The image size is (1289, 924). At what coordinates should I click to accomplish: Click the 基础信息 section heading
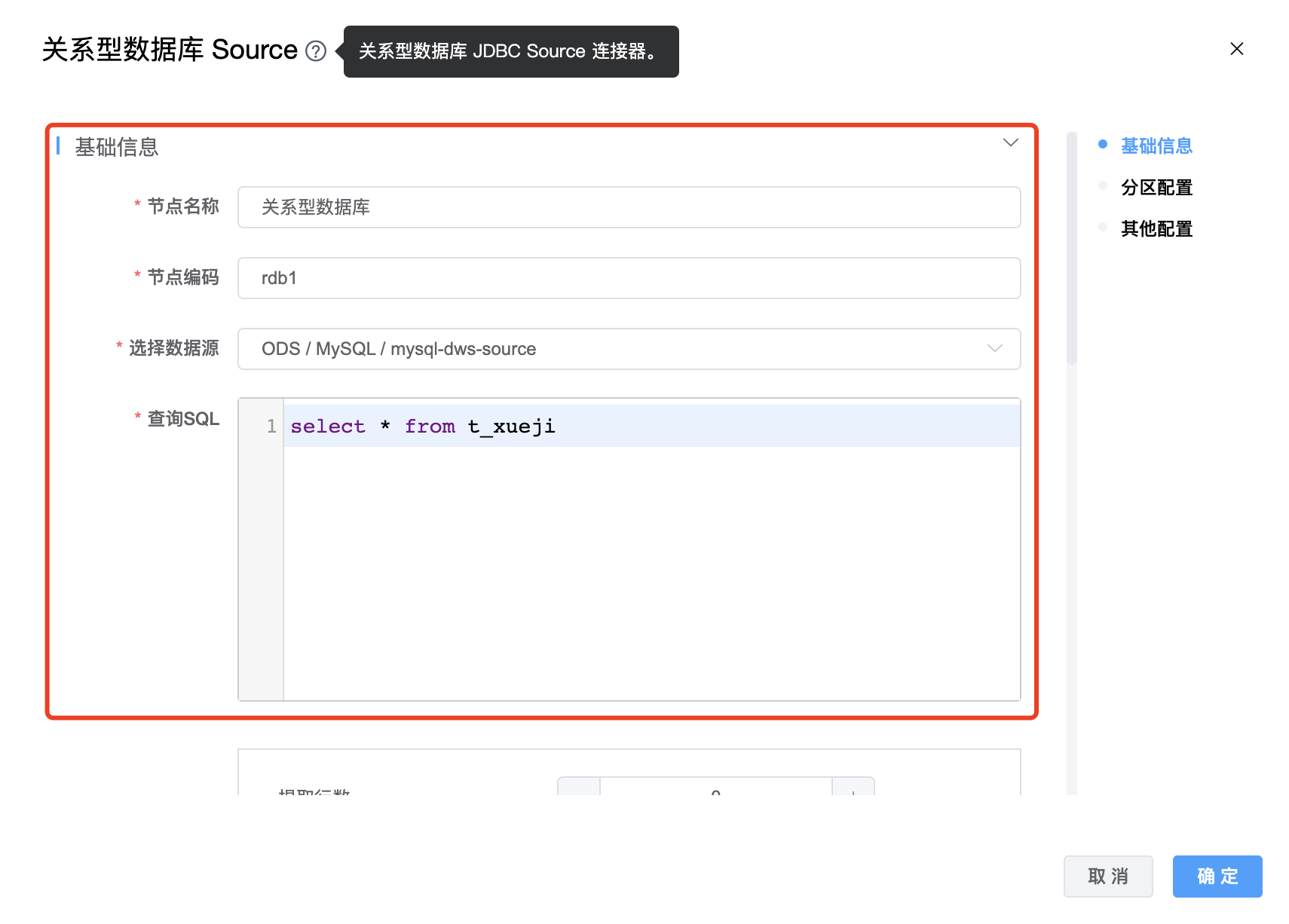(x=117, y=147)
